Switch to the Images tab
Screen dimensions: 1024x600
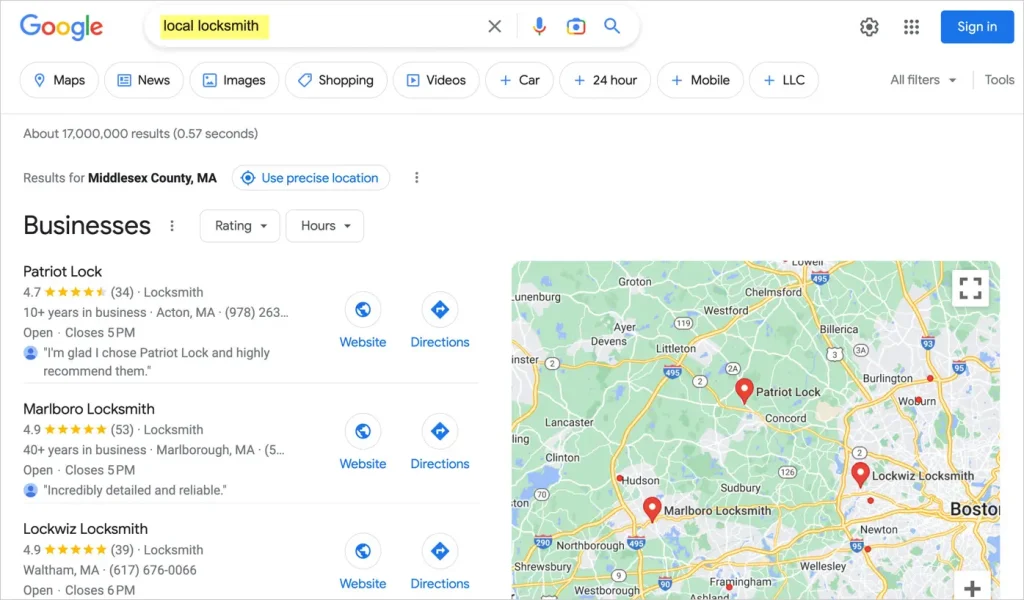pos(234,80)
